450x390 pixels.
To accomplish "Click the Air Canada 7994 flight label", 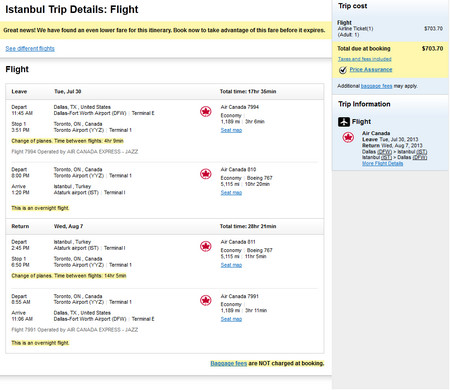I will (x=240, y=107).
